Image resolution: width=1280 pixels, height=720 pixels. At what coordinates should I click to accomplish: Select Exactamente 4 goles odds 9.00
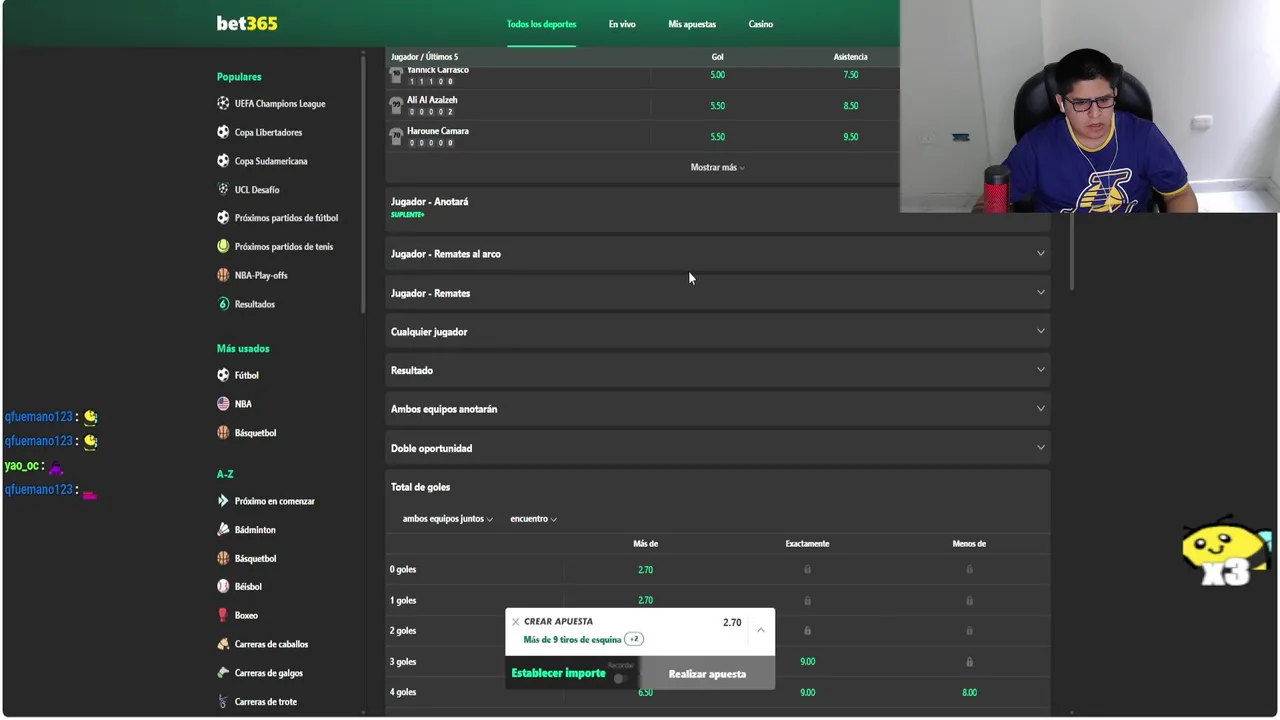pyautogui.click(x=807, y=692)
